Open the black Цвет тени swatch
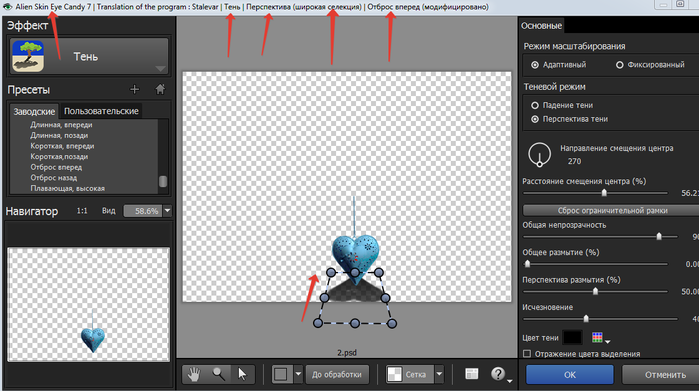This screenshot has width=699, height=391. [572, 337]
